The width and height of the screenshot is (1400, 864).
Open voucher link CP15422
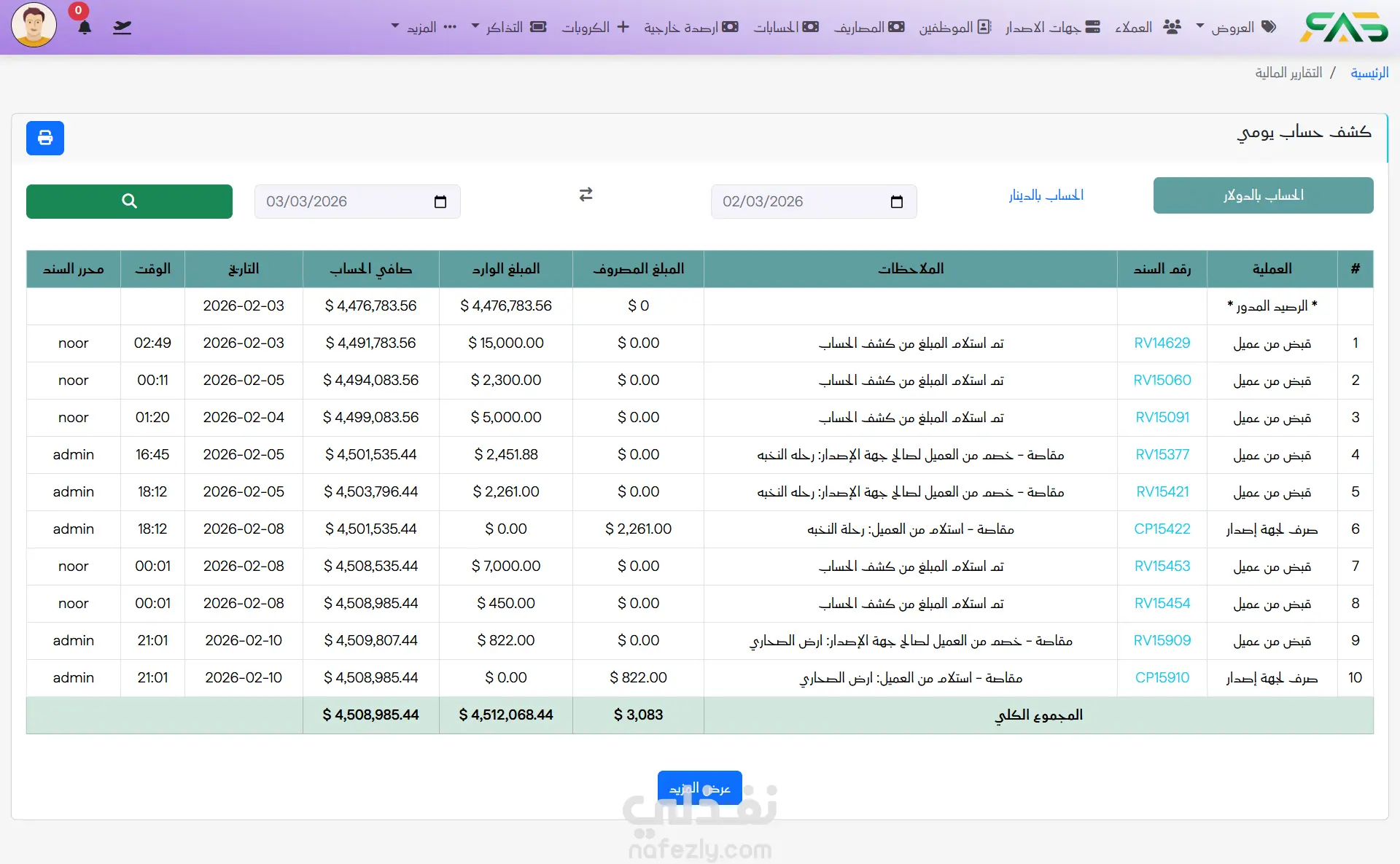1162,529
